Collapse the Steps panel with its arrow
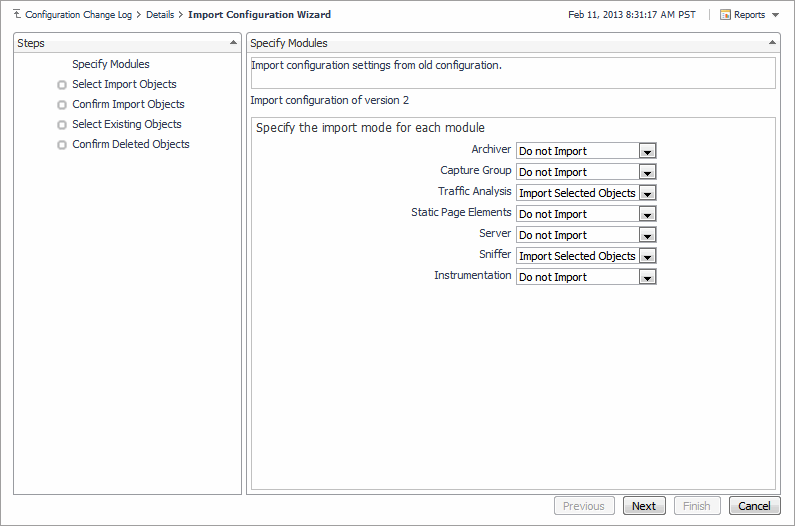 234,43
